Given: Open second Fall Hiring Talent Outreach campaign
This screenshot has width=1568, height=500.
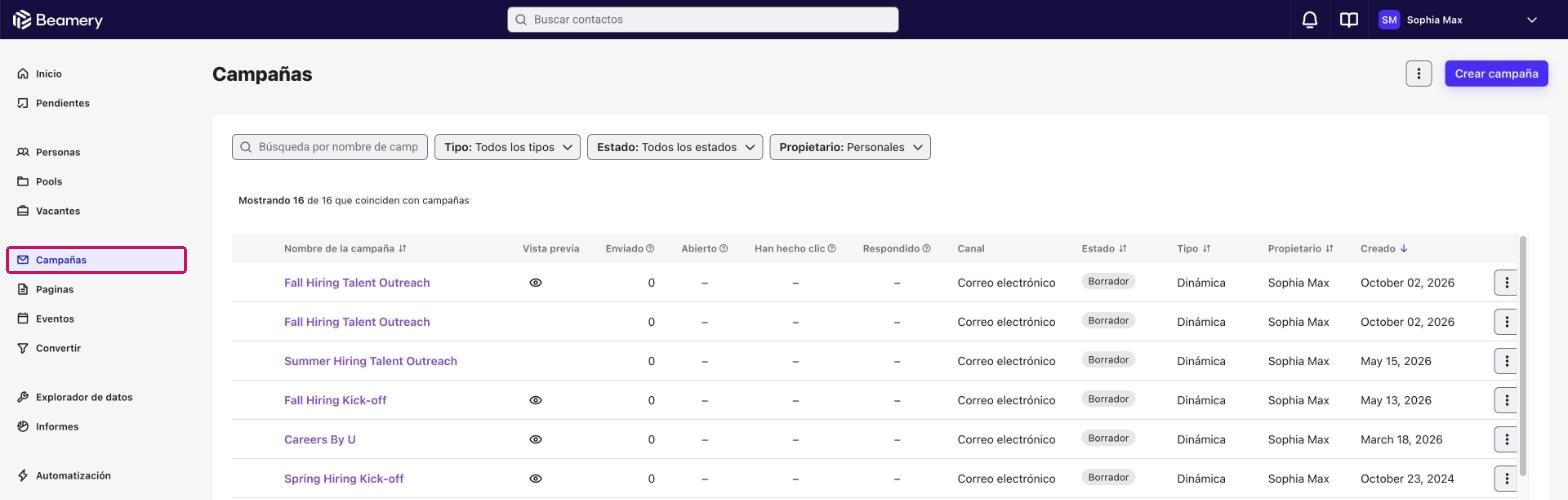Looking at the screenshot, I should click(357, 322).
